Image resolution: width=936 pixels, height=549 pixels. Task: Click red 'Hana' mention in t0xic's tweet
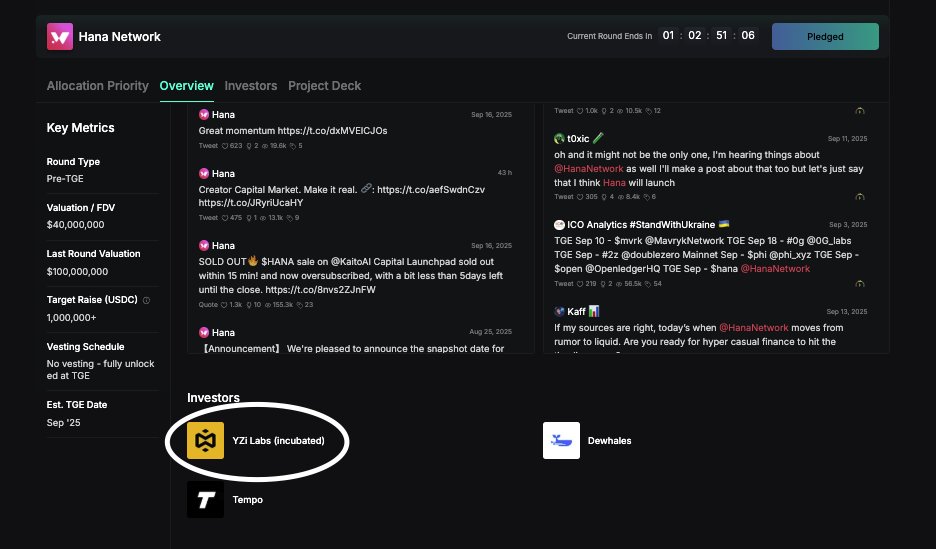click(614, 183)
